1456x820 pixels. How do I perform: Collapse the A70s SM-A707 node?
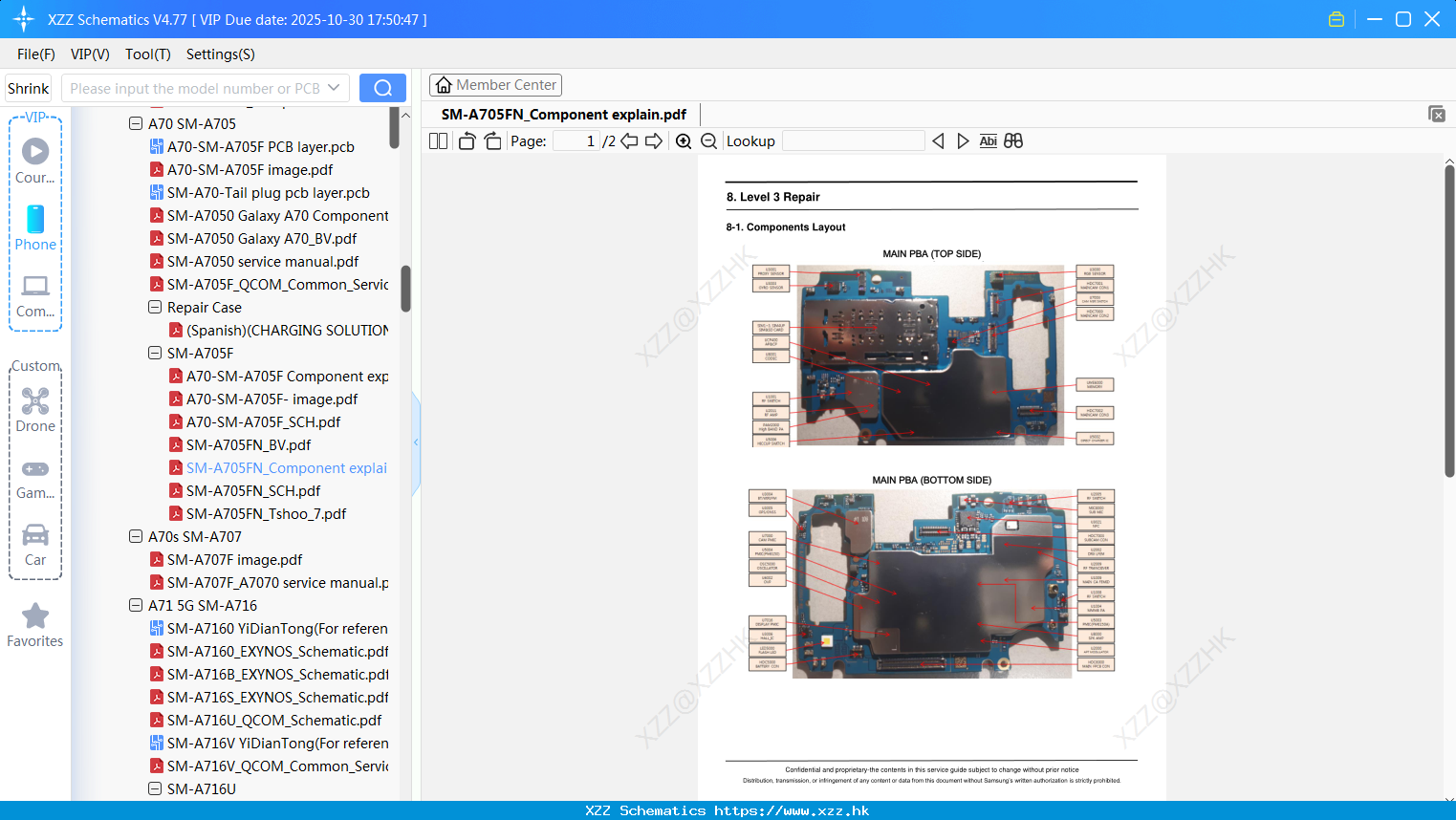point(136,536)
